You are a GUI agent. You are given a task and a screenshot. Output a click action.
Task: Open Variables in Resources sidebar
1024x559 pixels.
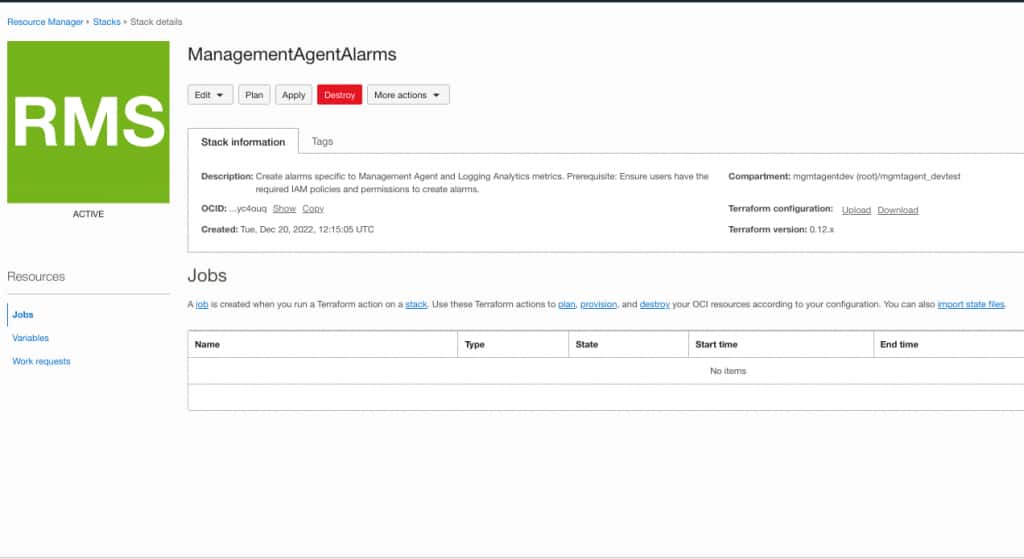click(31, 338)
